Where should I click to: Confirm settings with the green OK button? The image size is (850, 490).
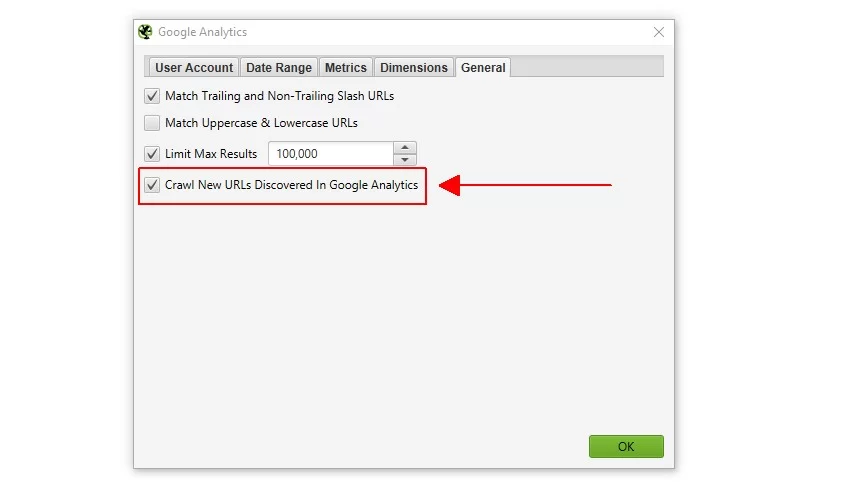coord(626,447)
